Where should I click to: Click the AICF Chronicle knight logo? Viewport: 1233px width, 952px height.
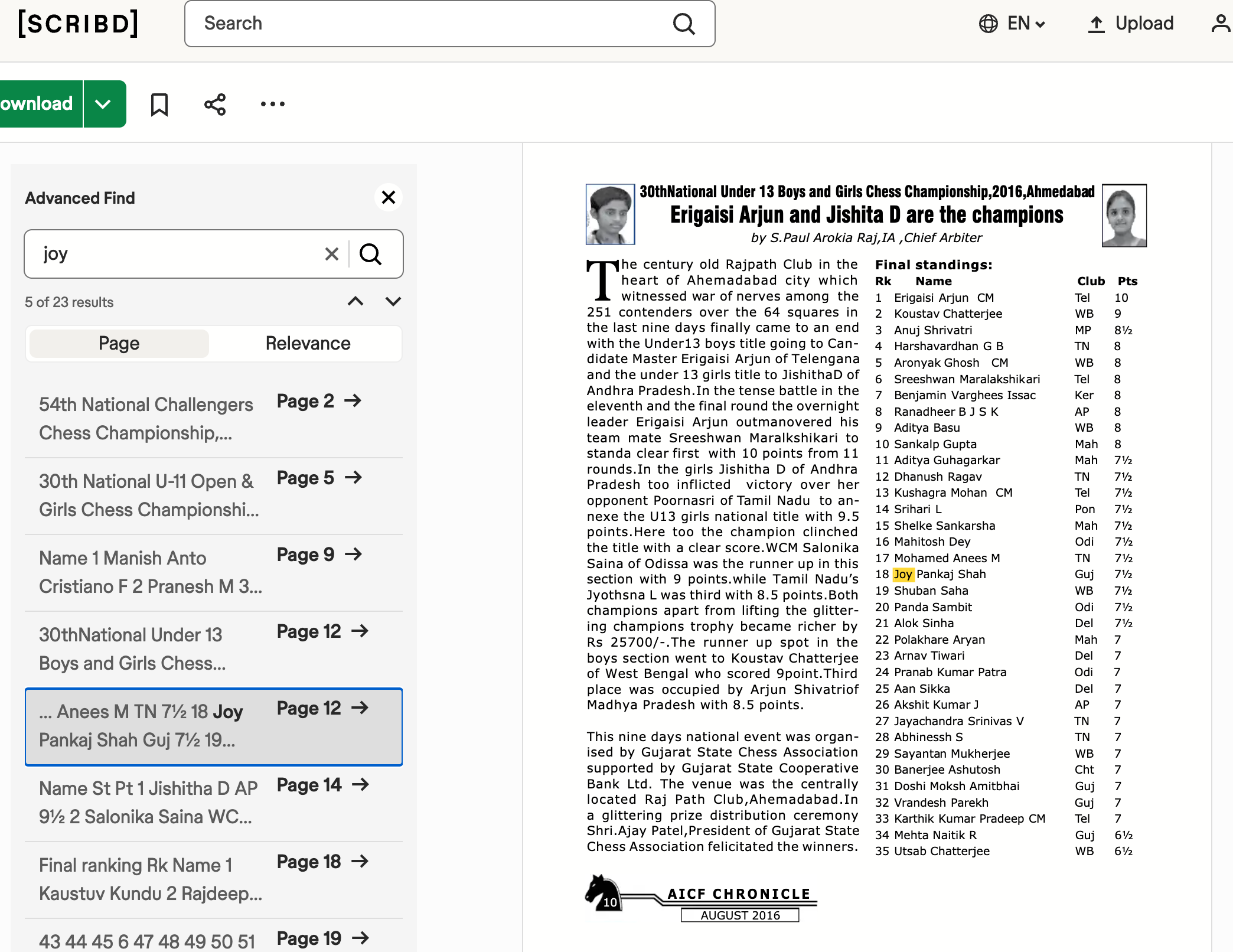coord(604,892)
